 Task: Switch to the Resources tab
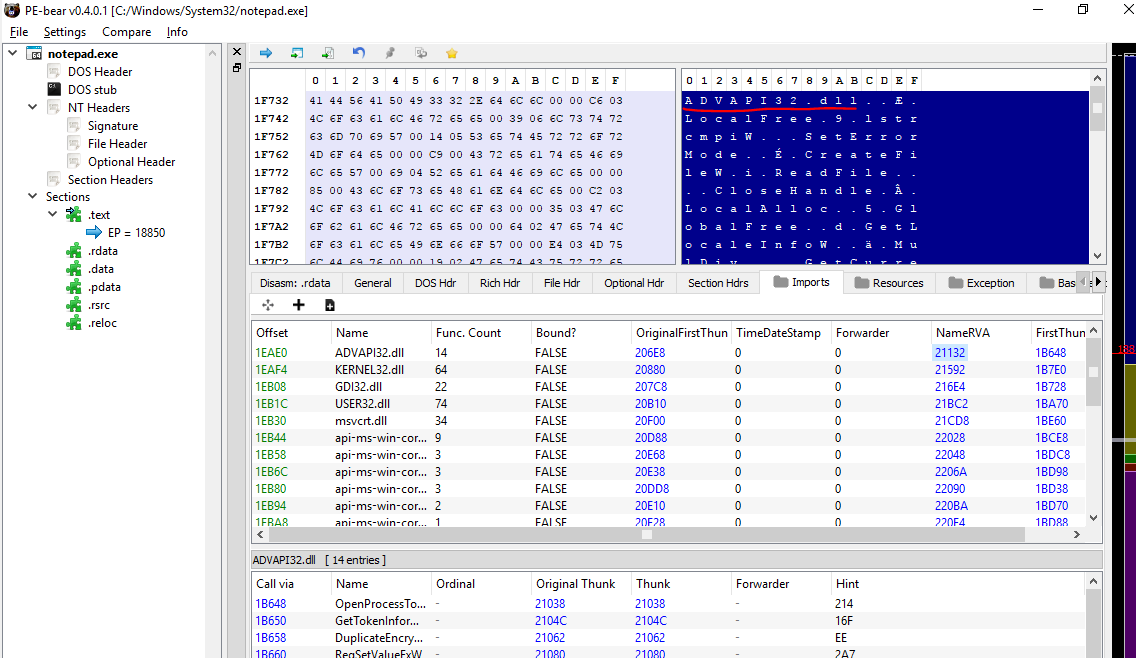click(888, 283)
